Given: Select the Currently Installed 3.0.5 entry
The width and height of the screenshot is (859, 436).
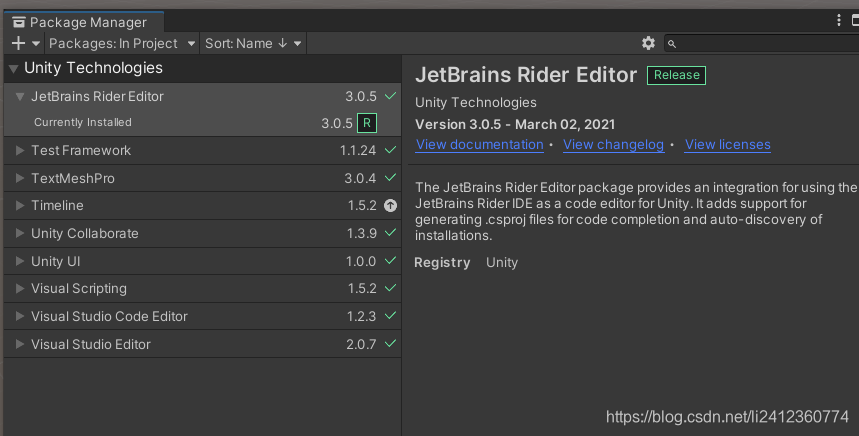Looking at the screenshot, I should (202, 123).
